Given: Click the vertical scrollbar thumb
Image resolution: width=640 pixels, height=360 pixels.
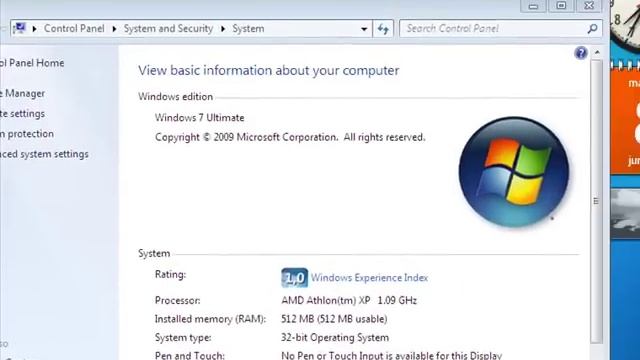Looking at the screenshot, I should [596, 201].
